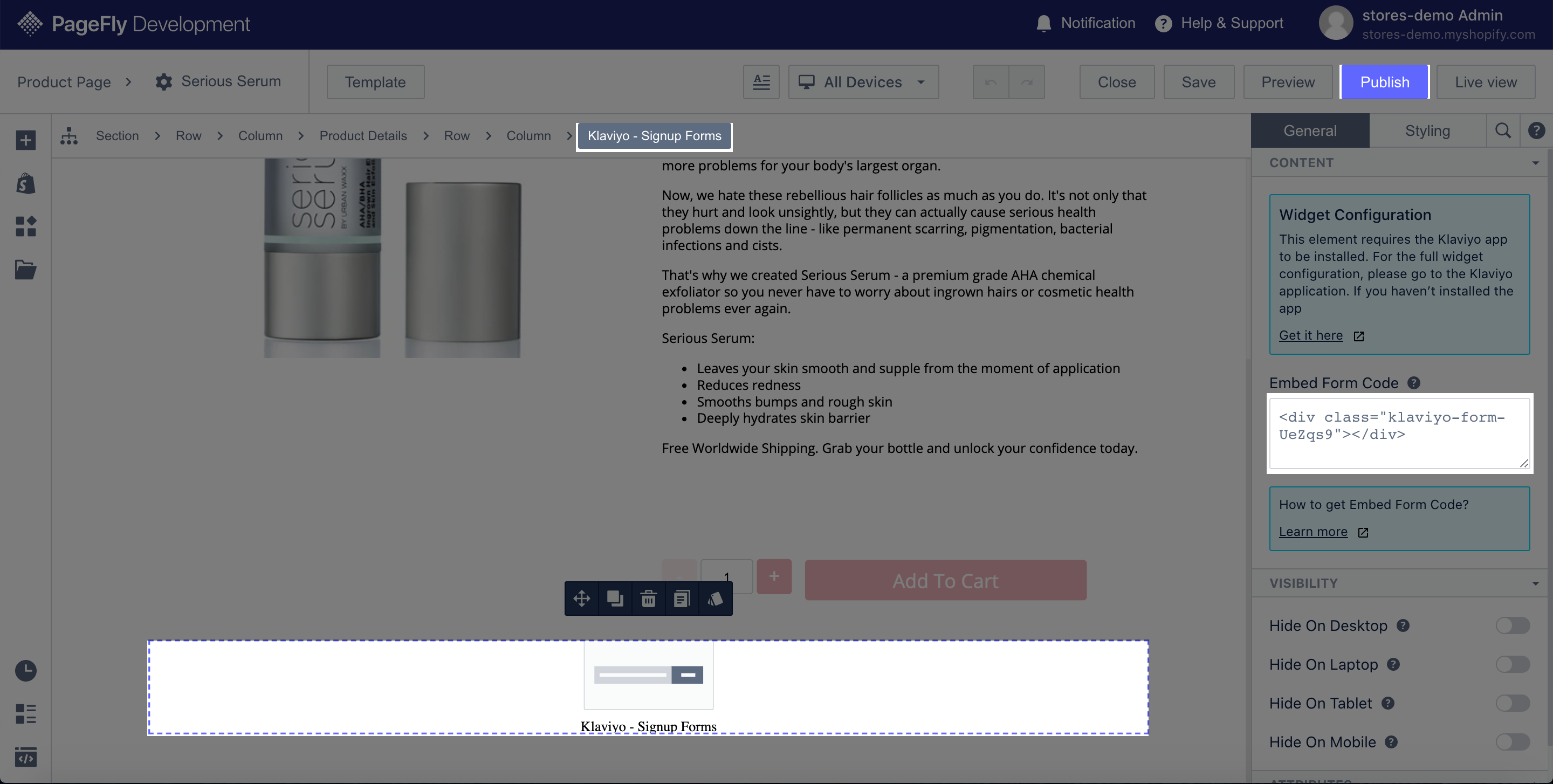Select Column breadcrumb before Product Details
The image size is (1553, 784).
[260, 135]
